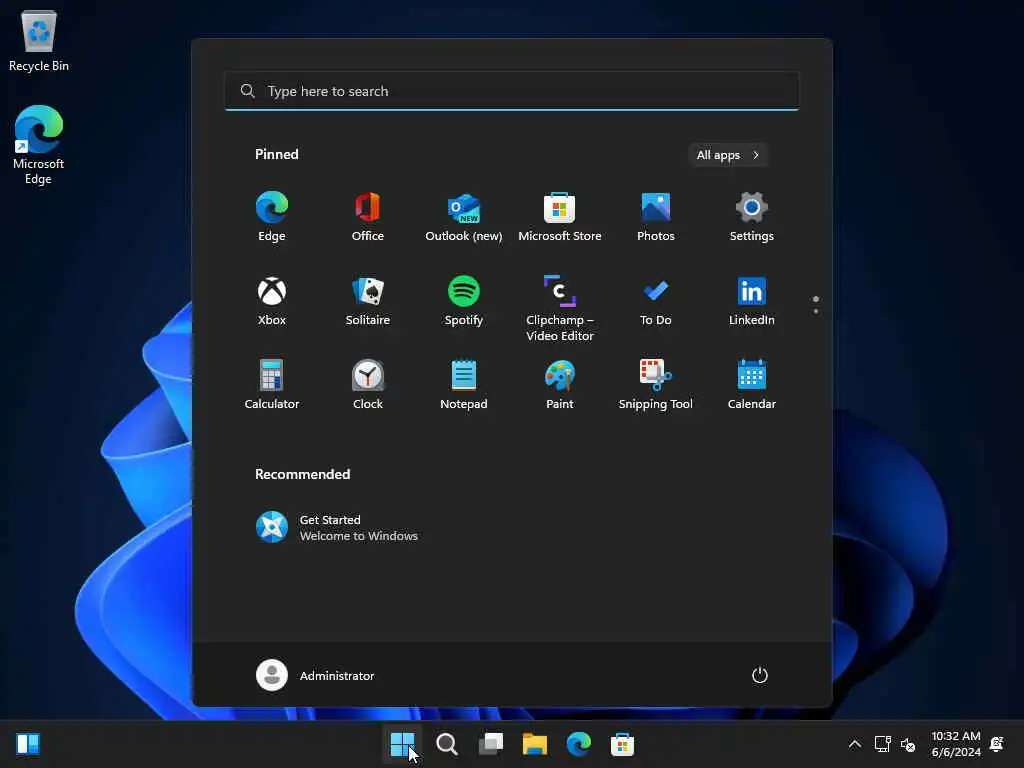Click the muted volume tray icon
This screenshot has width=1024, height=768.
908,744
